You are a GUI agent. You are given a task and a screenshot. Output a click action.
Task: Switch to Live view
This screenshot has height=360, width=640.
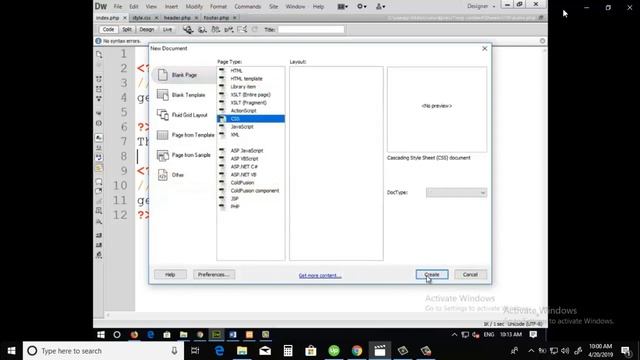tap(167, 29)
